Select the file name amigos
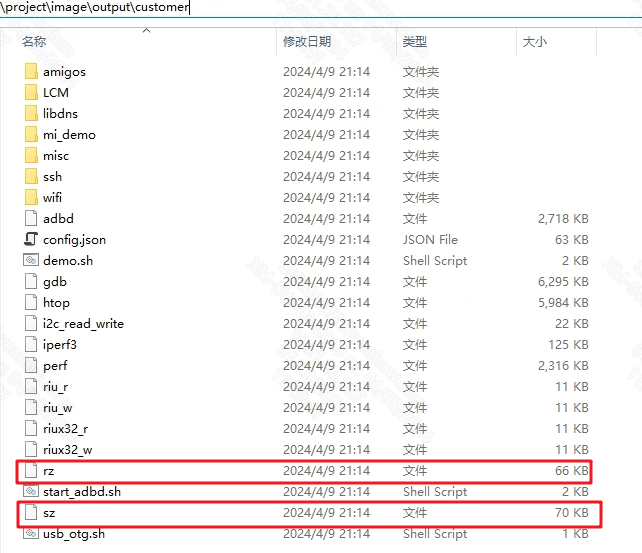This screenshot has height=553, width=642. click(x=64, y=72)
